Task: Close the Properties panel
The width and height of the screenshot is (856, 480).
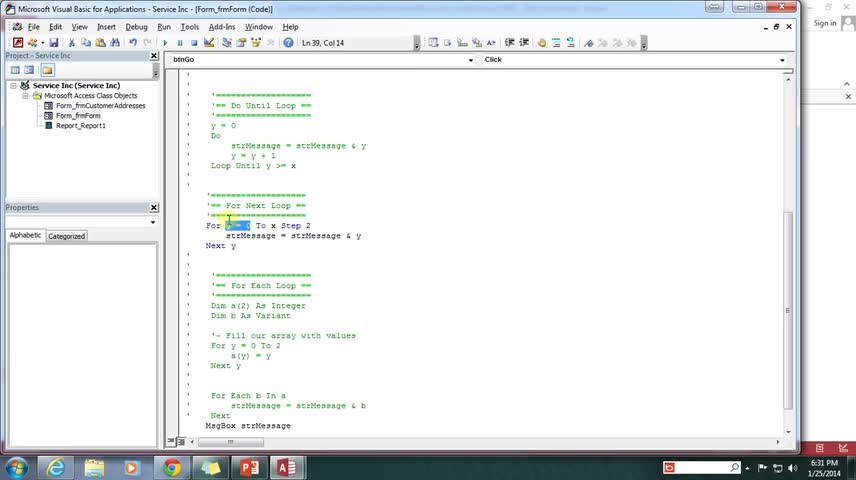Action: 153,208
